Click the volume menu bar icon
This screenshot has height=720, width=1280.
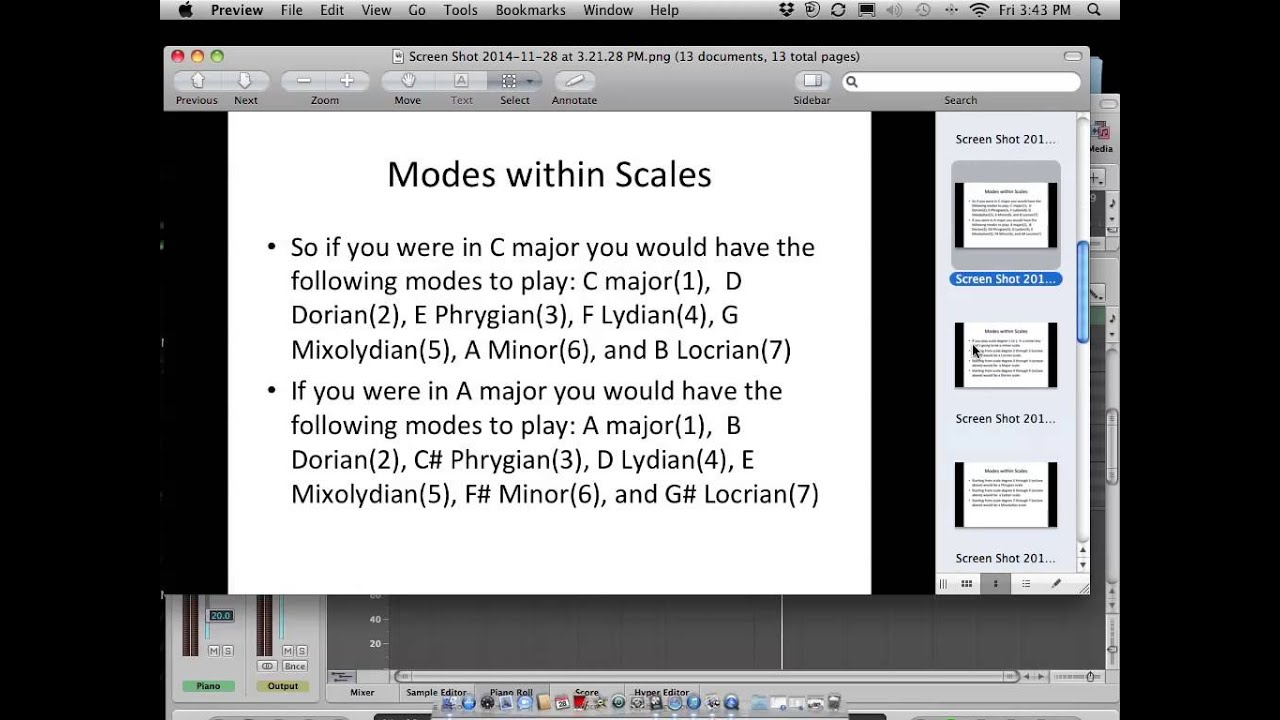pos(894,10)
